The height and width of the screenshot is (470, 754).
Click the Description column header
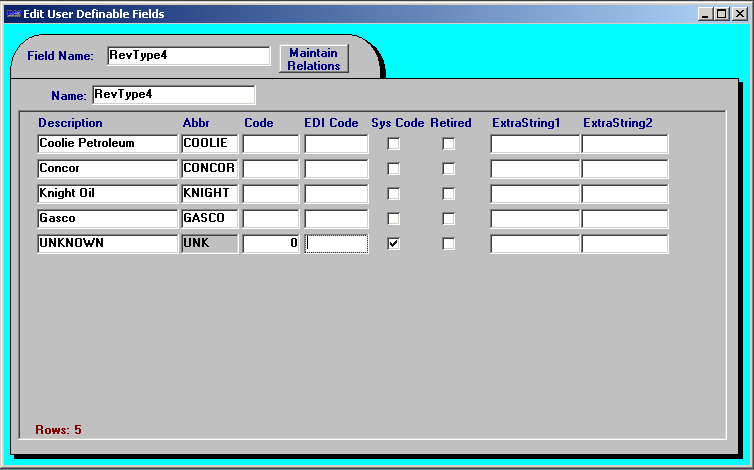coord(70,123)
